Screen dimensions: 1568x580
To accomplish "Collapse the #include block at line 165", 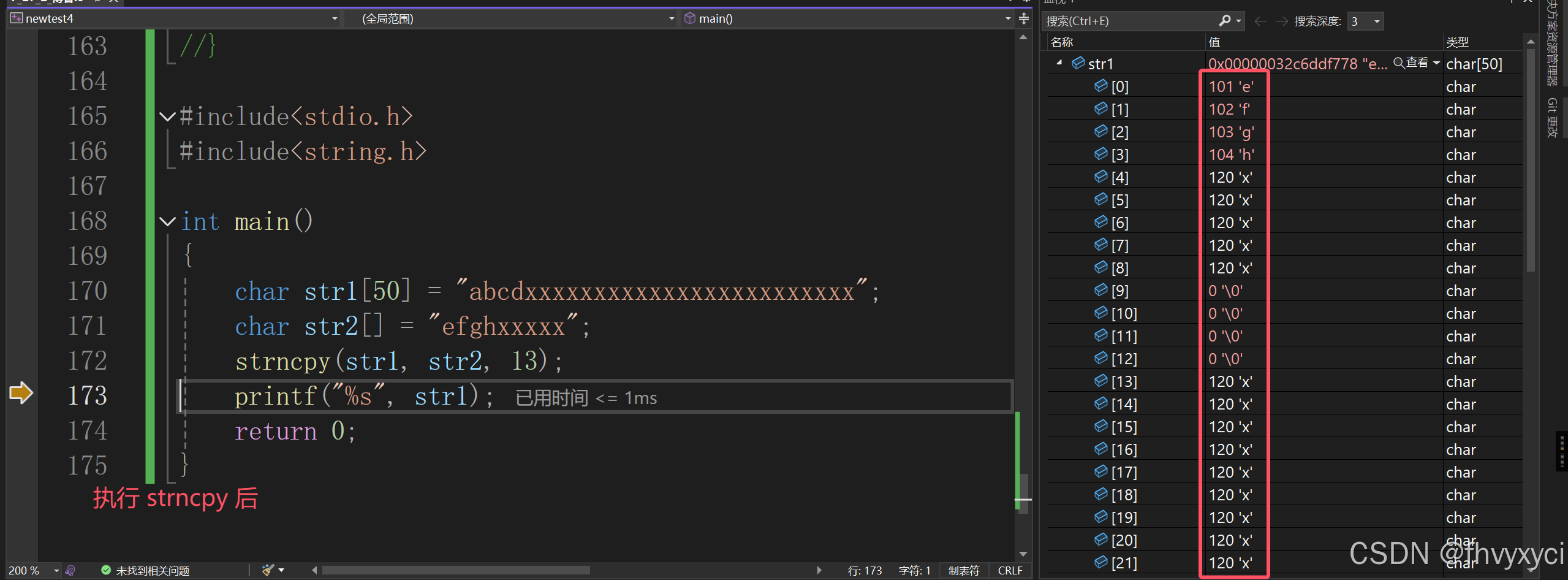I will 167,116.
